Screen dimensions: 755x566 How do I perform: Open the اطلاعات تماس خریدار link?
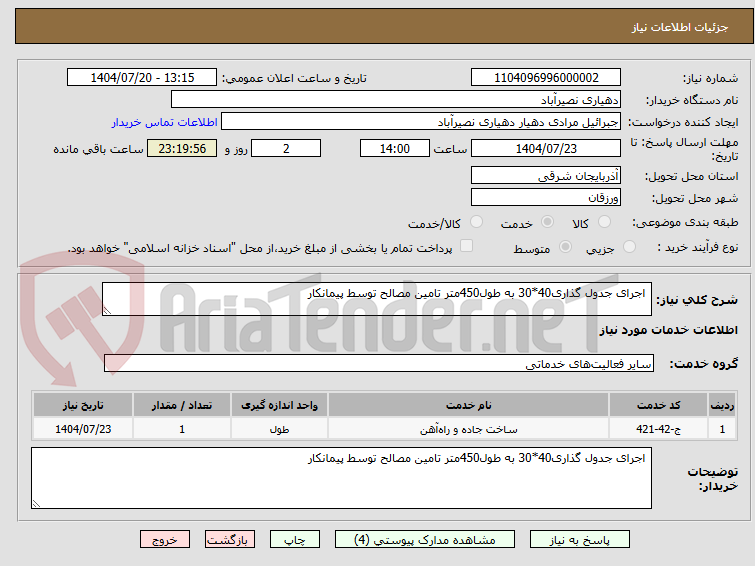pyautogui.click(x=165, y=122)
